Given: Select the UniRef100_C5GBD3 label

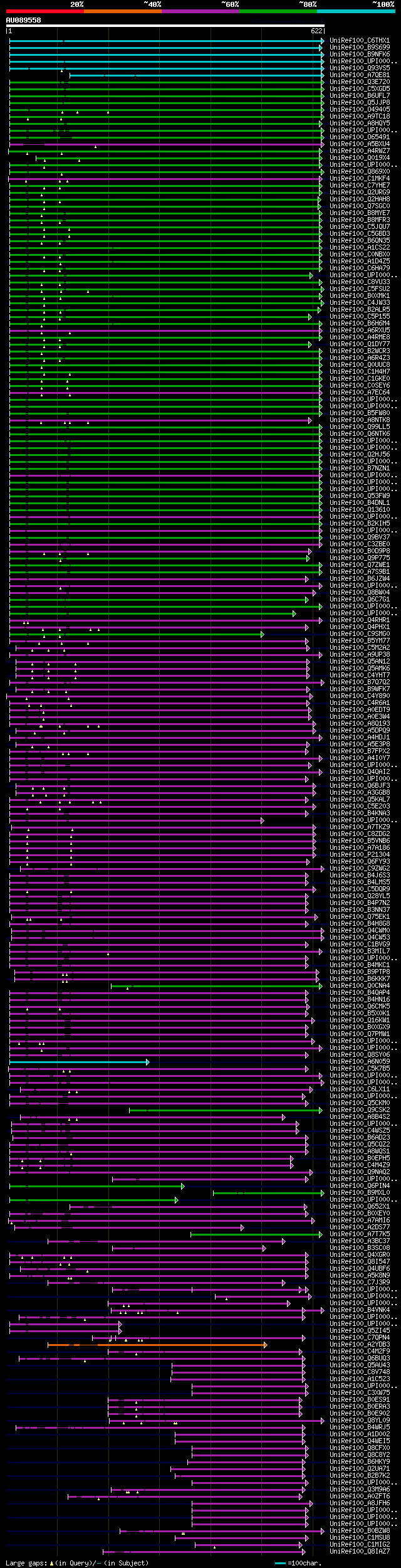Looking at the screenshot, I should click(x=360, y=234).
